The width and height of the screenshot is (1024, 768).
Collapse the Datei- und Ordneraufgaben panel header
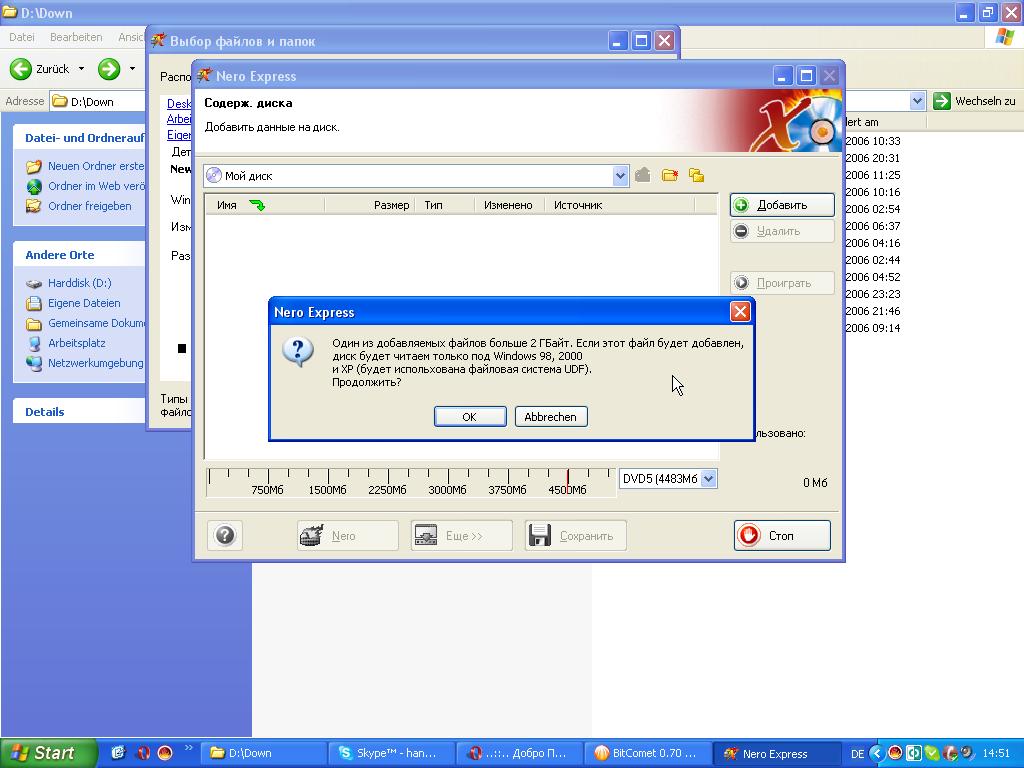79,138
